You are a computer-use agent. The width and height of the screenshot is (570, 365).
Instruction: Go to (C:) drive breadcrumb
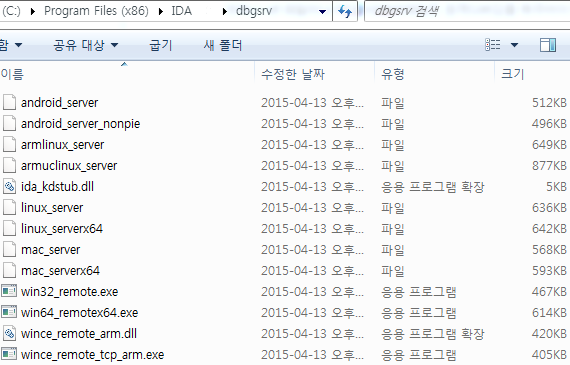[11, 11]
